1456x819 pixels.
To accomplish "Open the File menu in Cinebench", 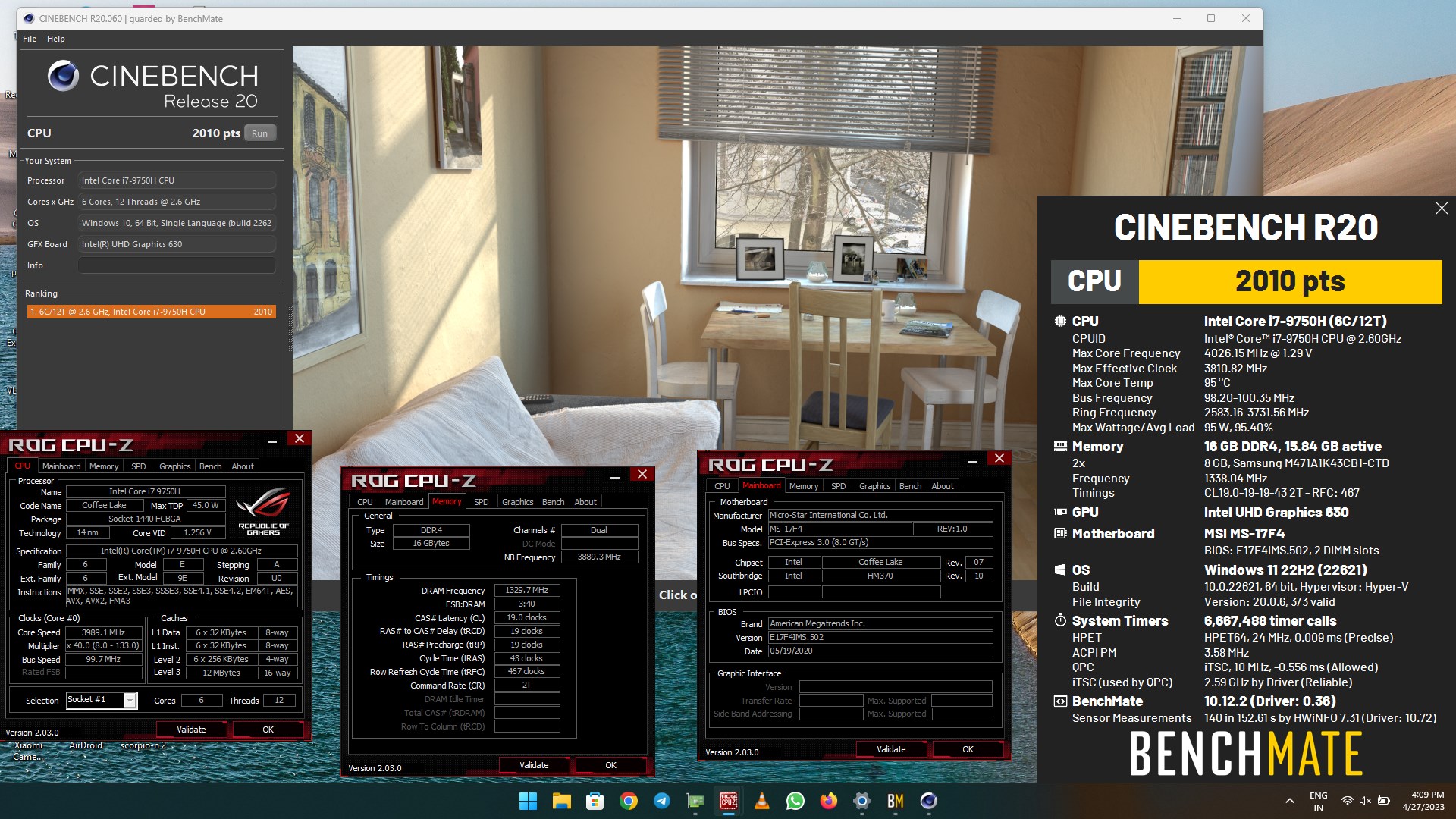I will (x=30, y=39).
